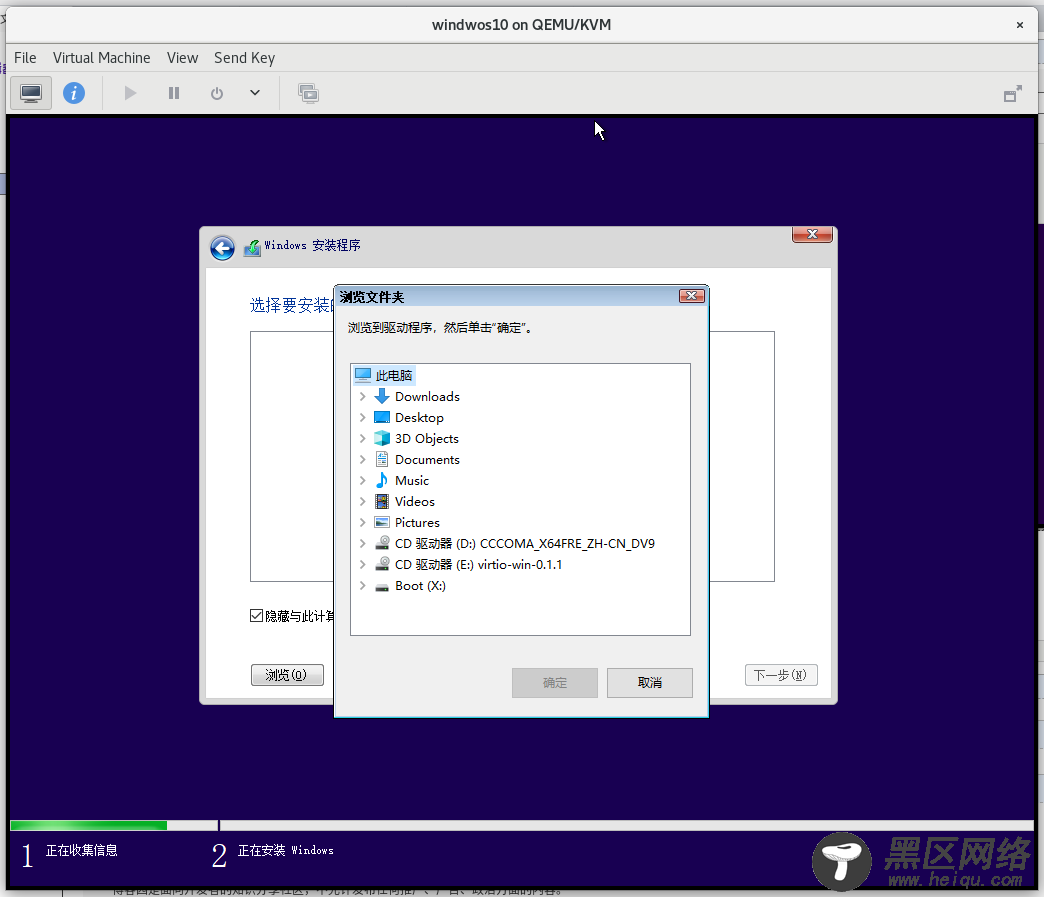Select the Downloads folder label

(x=427, y=396)
